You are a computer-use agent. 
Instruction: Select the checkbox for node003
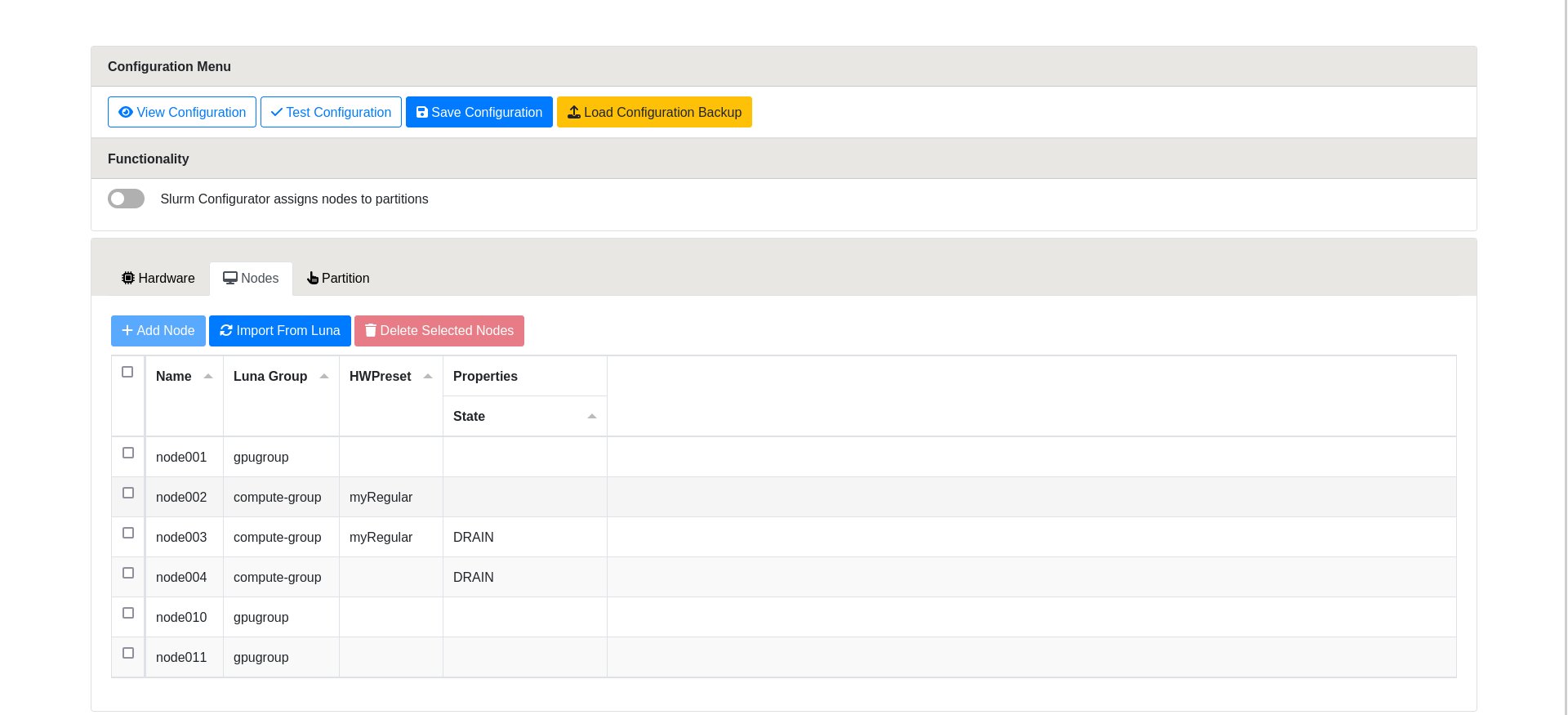(x=128, y=533)
